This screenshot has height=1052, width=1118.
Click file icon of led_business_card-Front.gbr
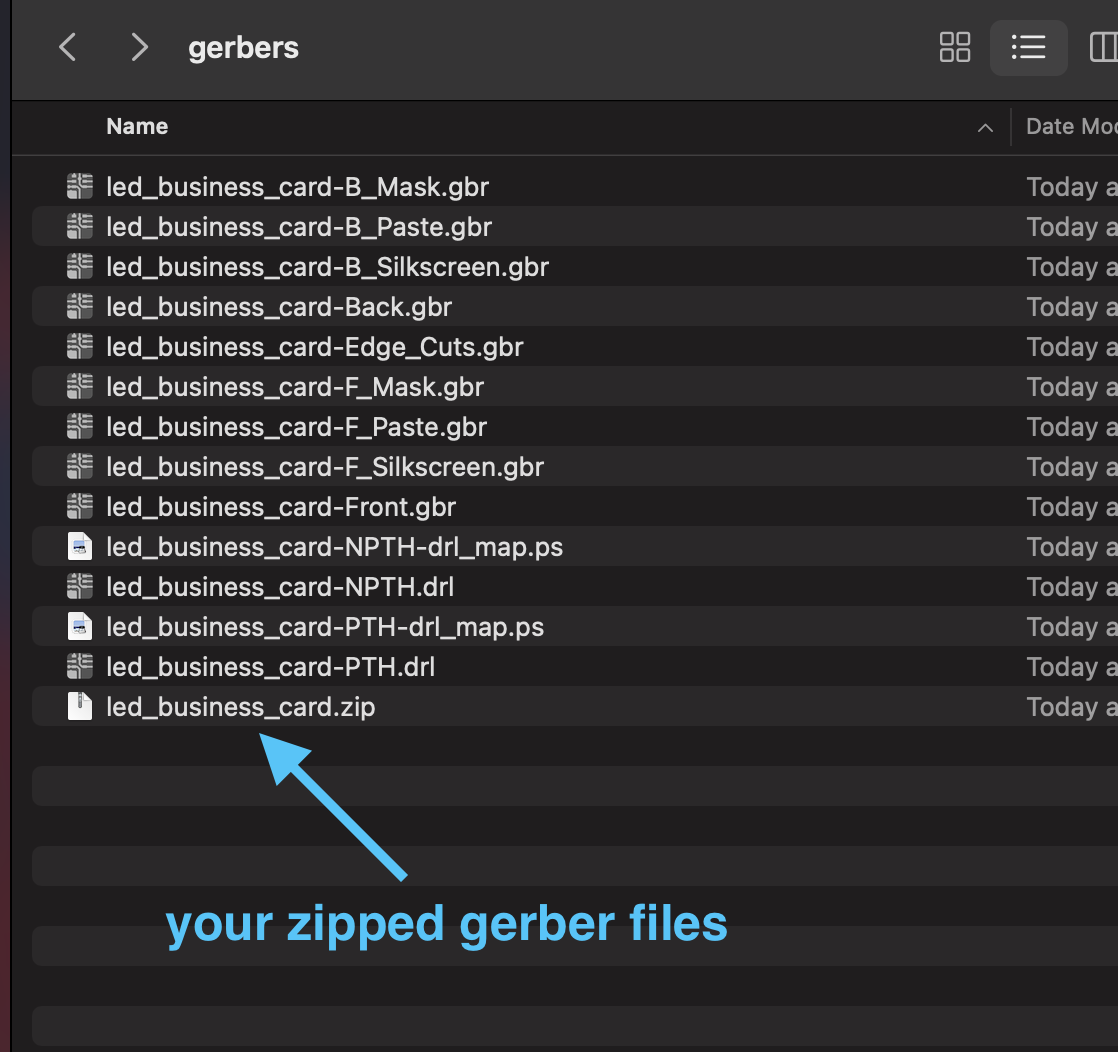[x=80, y=506]
